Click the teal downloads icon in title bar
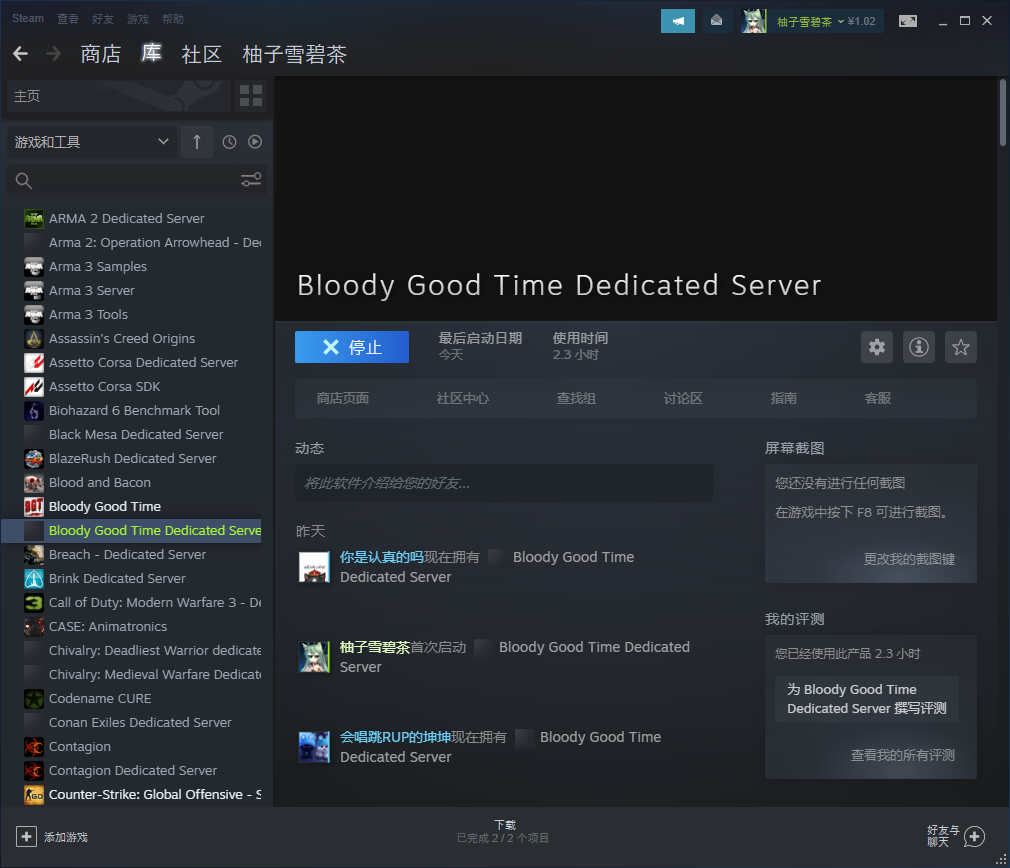Viewport: 1010px width, 868px height. coord(677,19)
